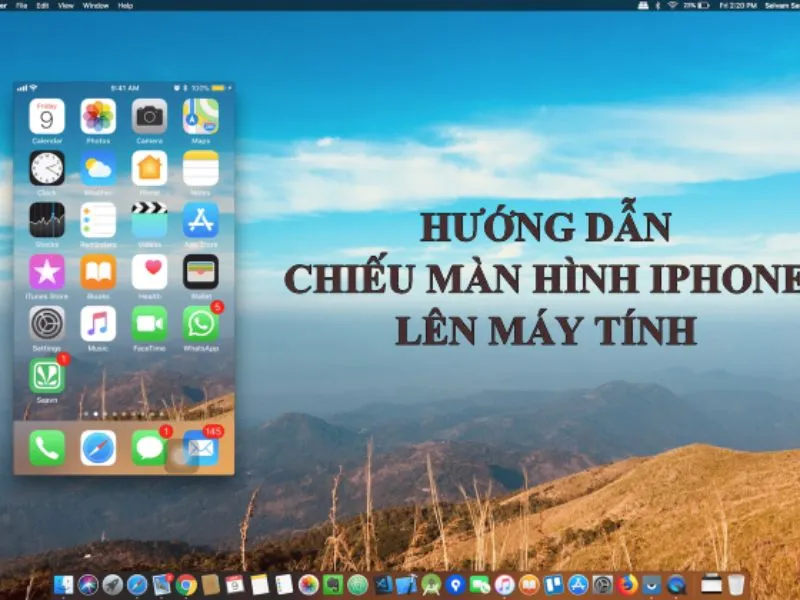The image size is (800, 600).
Task: Open Messages in the iPhone dock
Action: pyautogui.click(x=149, y=448)
